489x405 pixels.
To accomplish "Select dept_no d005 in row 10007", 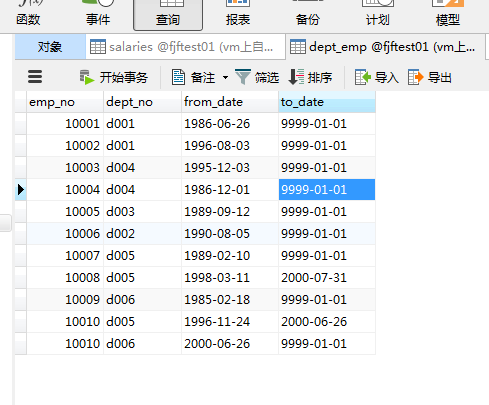I will coord(143,256).
